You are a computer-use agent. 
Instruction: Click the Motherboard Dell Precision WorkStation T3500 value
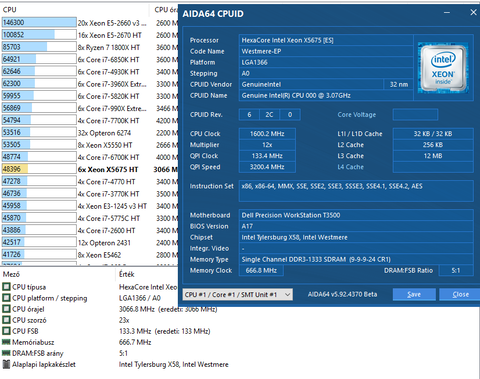tap(356, 215)
